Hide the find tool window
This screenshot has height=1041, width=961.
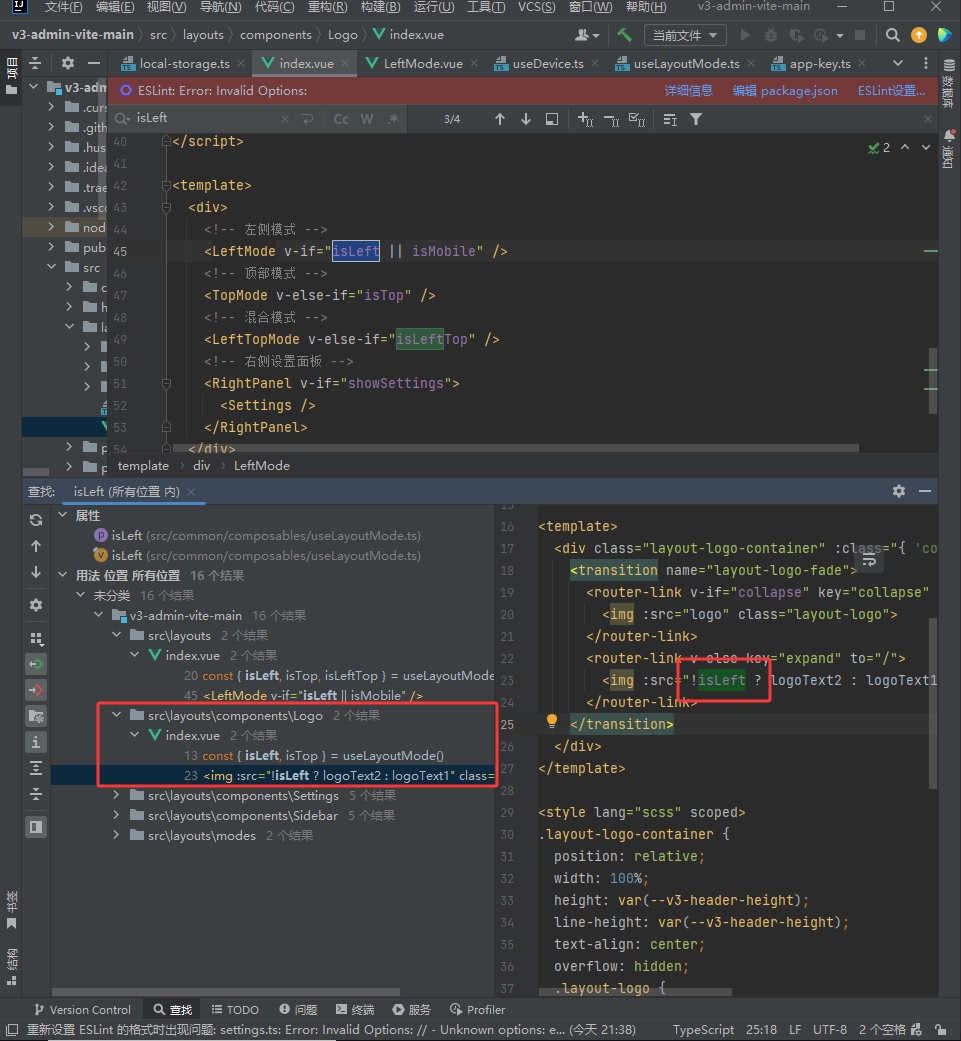point(924,491)
